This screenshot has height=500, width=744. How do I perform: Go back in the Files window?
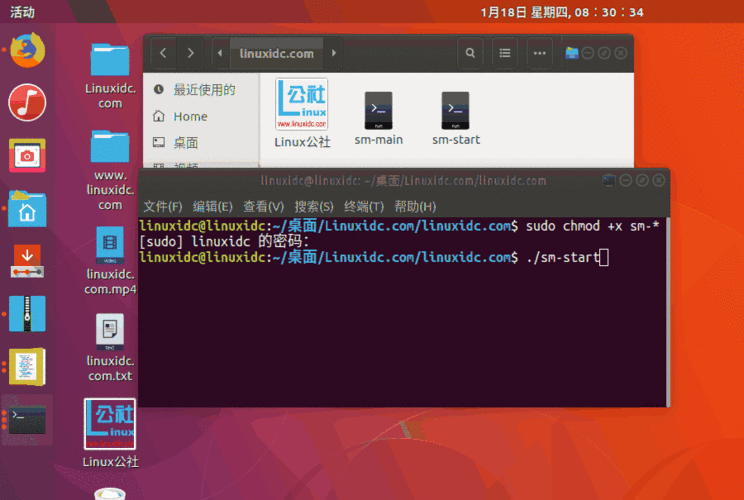pos(163,53)
